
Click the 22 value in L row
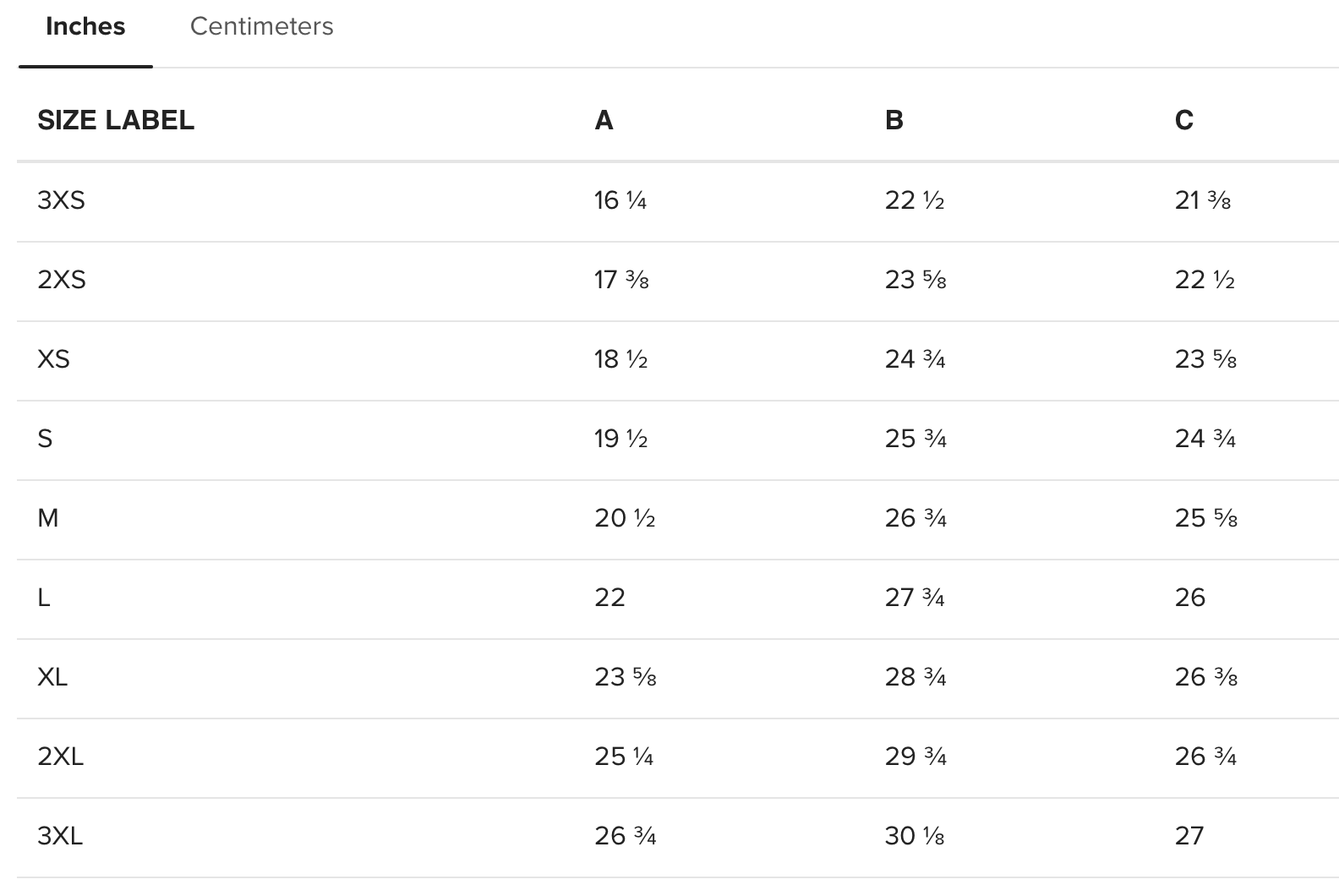609,598
